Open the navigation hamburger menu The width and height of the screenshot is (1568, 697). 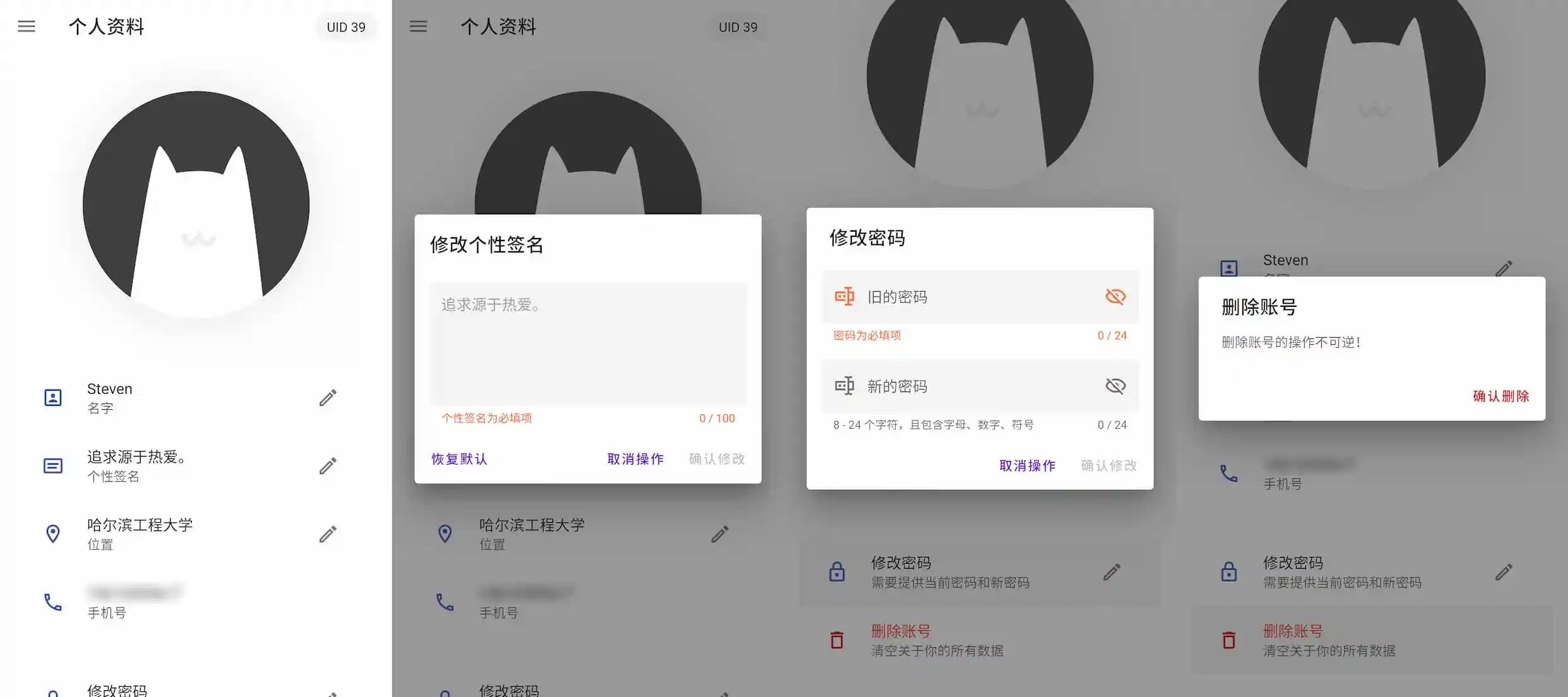coord(26,26)
